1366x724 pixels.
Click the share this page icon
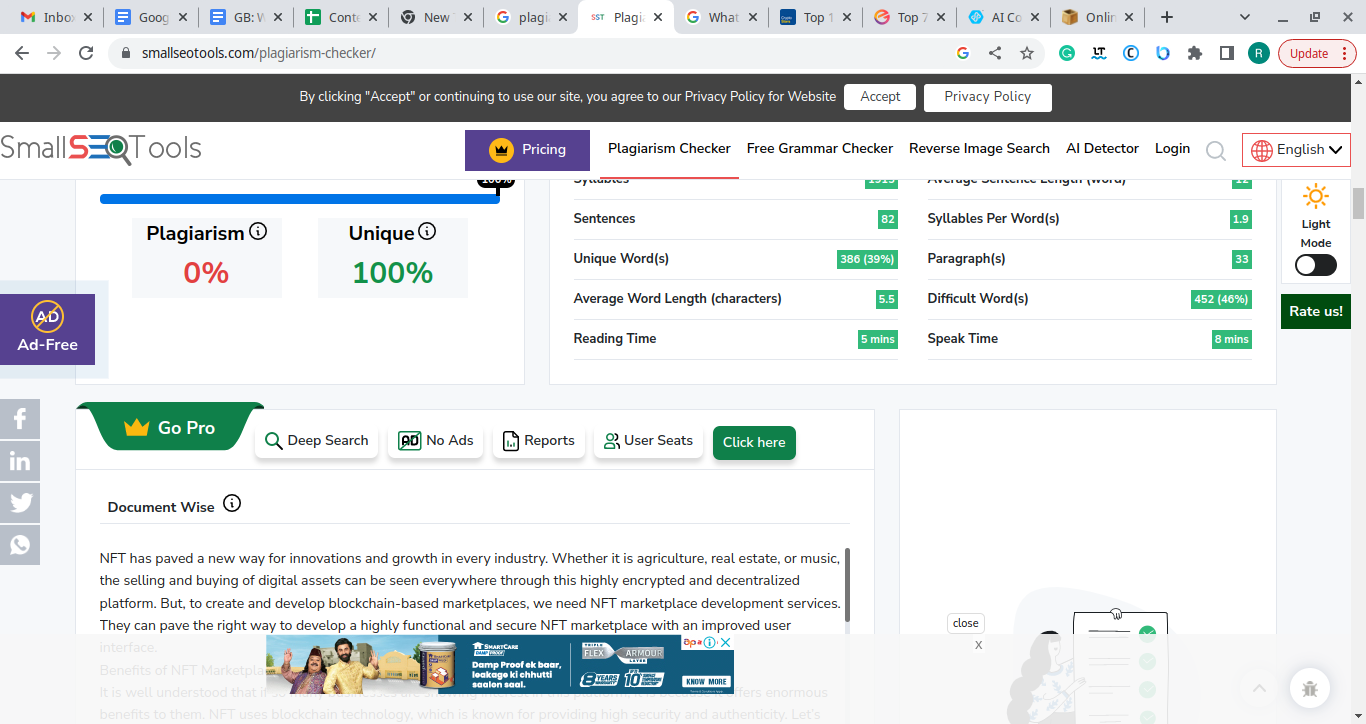point(995,54)
